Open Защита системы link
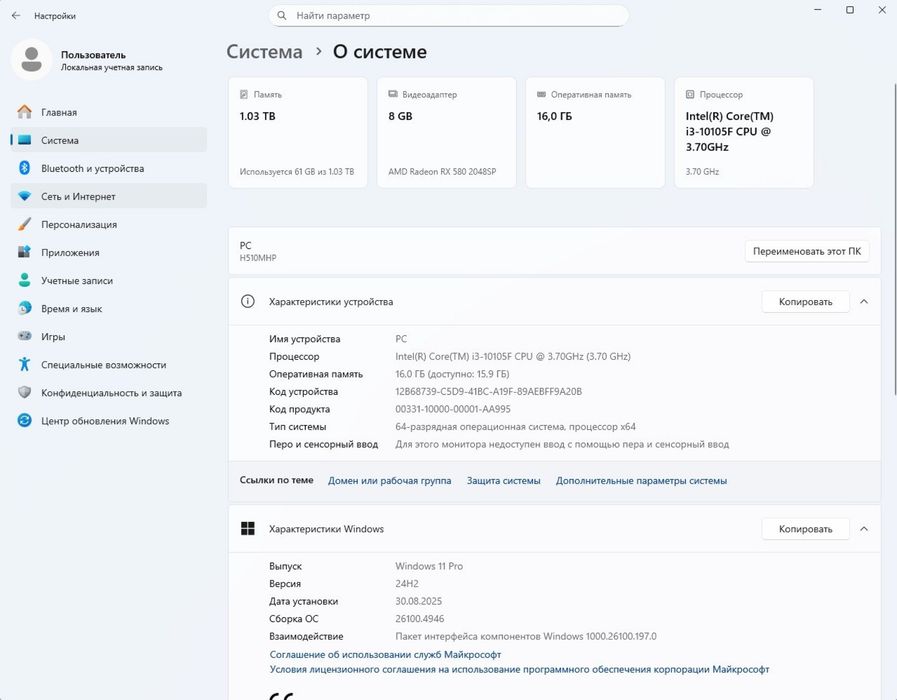The image size is (897, 700). click(503, 480)
